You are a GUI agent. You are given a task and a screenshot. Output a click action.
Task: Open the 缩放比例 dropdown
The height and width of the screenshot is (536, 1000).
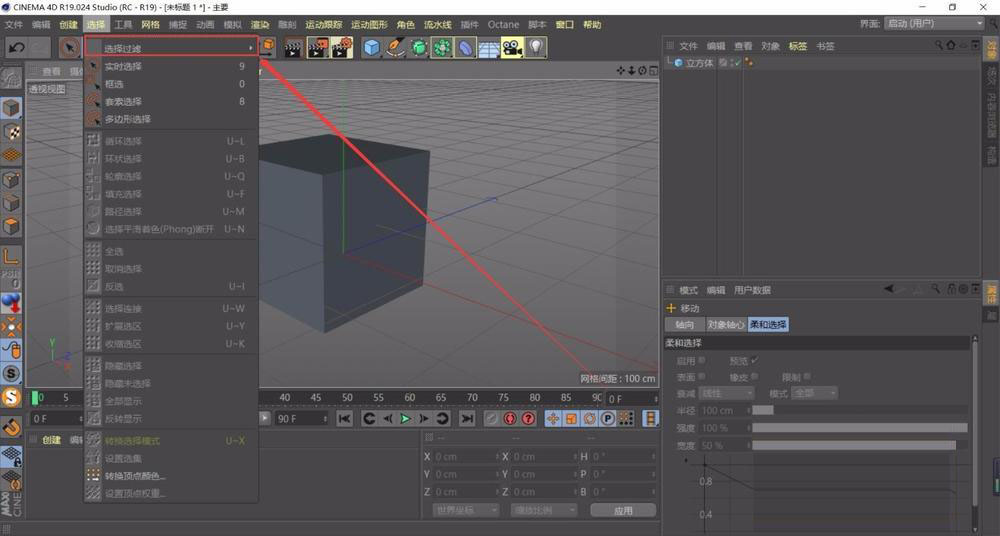tap(544, 510)
